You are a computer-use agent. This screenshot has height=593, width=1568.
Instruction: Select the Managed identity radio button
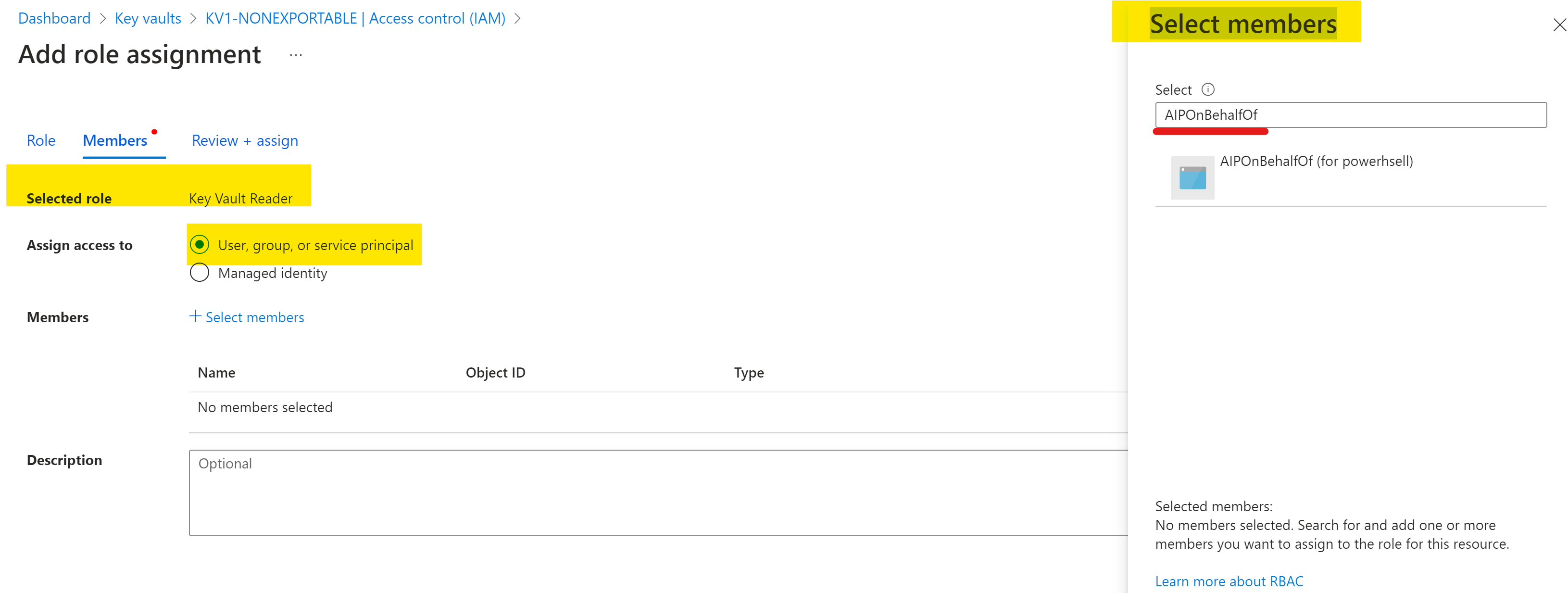point(200,273)
